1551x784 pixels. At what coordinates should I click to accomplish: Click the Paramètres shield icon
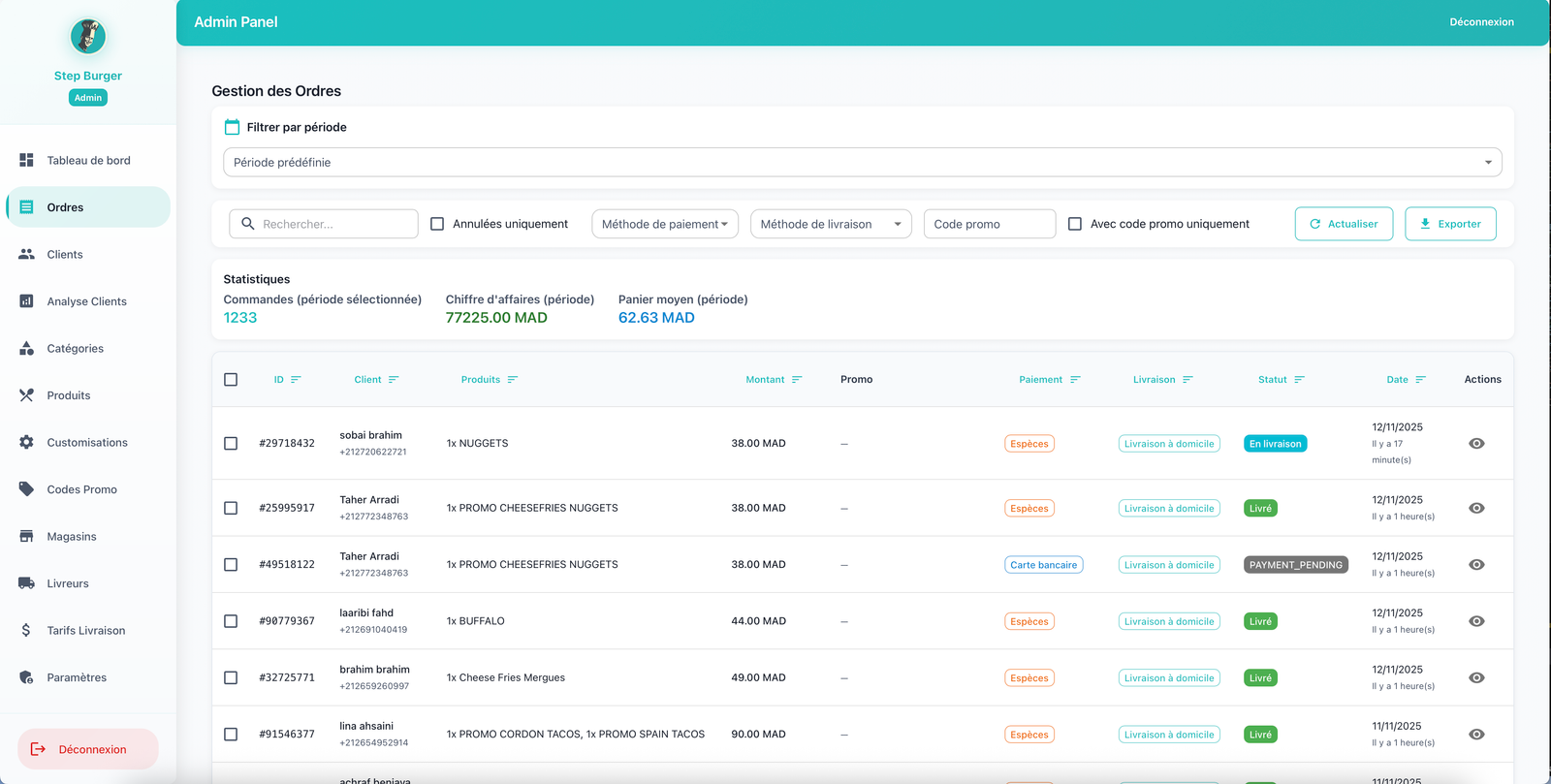(x=26, y=677)
